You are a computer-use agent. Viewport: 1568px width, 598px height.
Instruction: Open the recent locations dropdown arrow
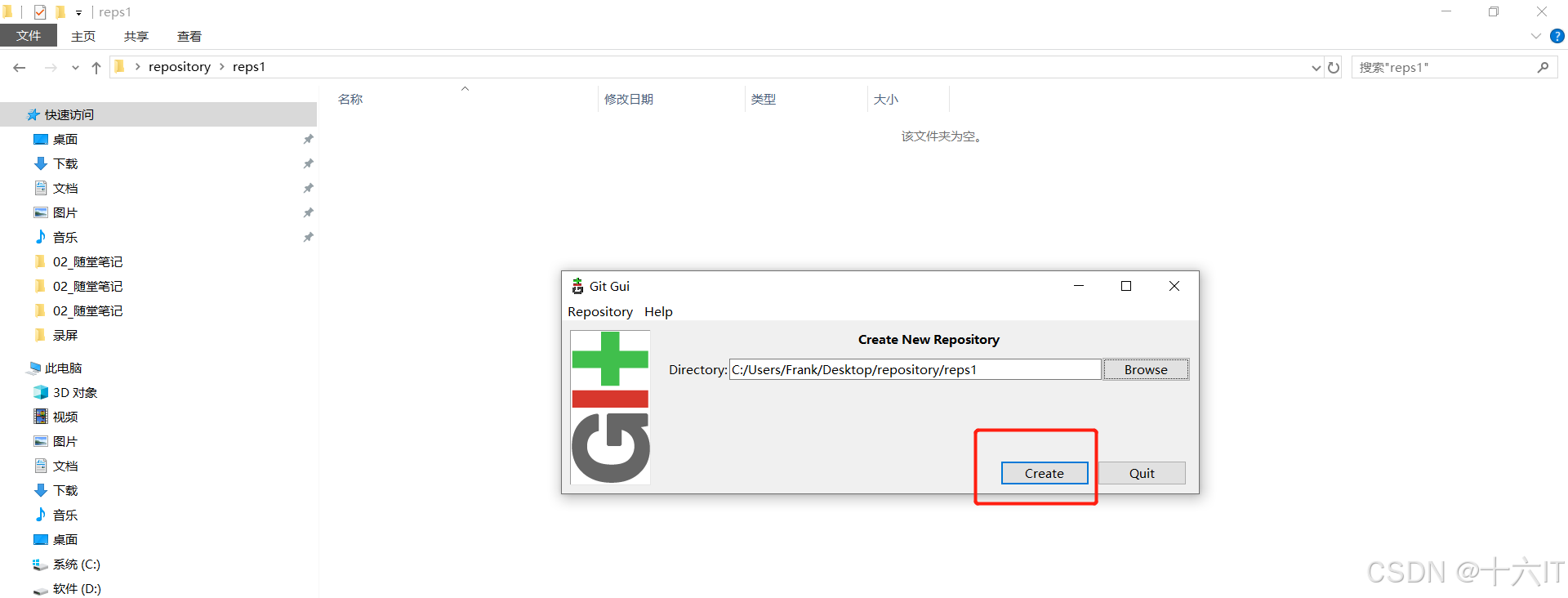tap(75, 68)
